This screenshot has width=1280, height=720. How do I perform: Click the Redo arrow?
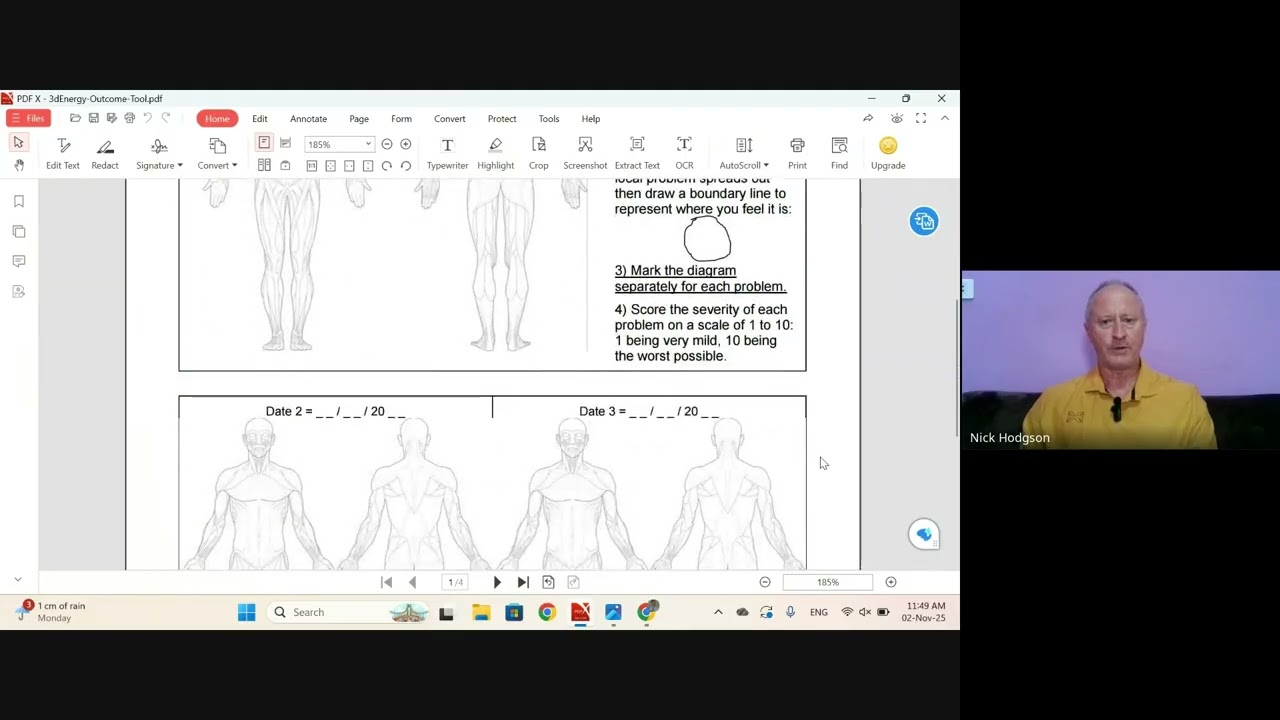point(165,119)
